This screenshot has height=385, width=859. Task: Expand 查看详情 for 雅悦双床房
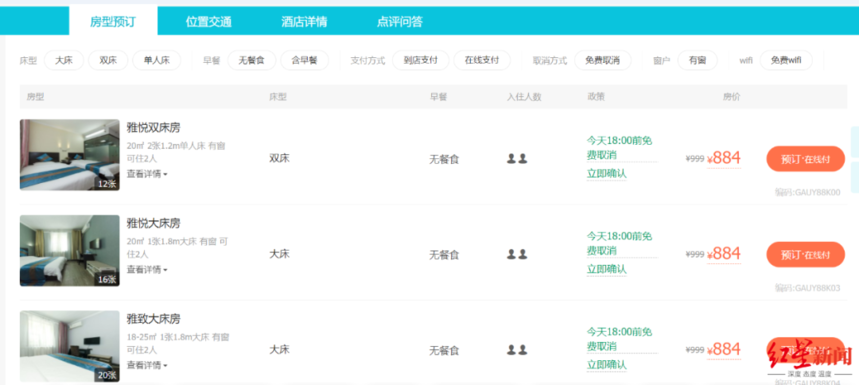click(147, 174)
